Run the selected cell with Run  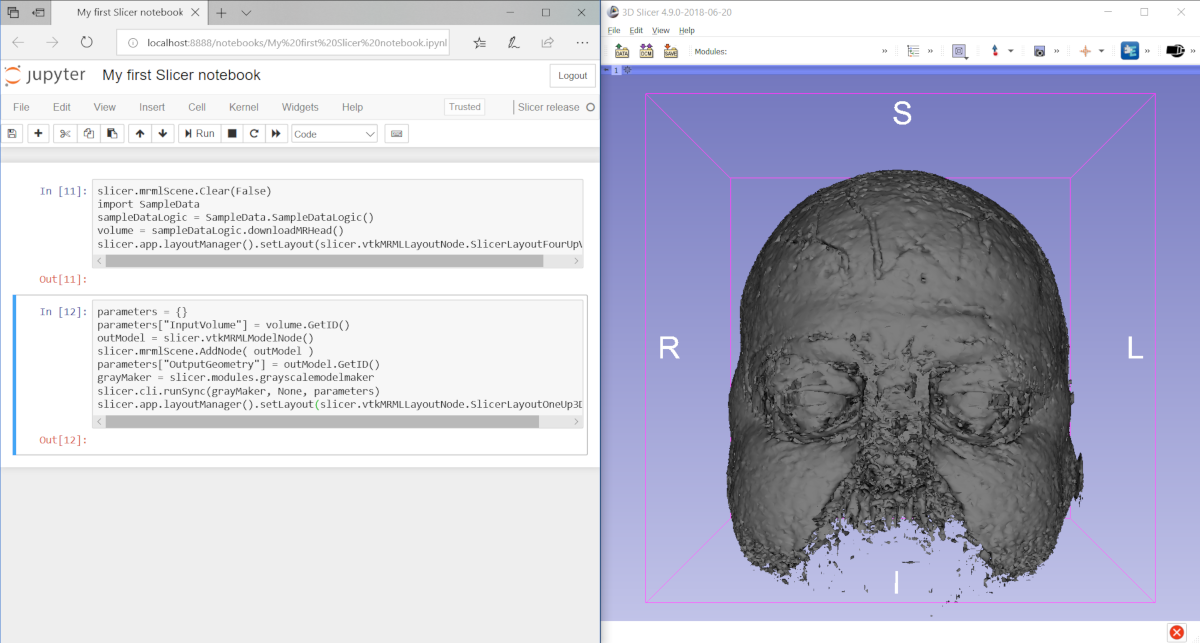[198, 133]
